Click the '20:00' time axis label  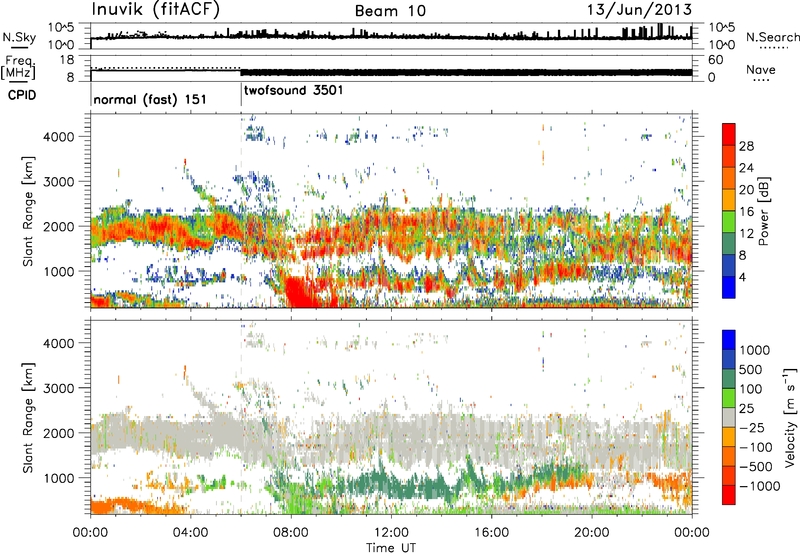pos(592,533)
